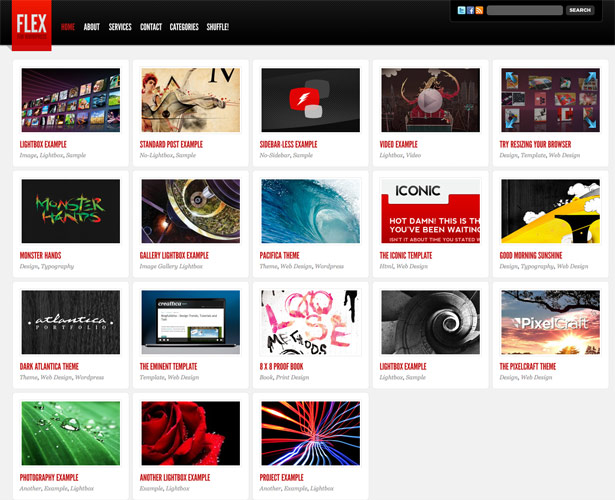Screen dimensions: 615x500
Task: Click the 8 x 8 Proof Book title
Action: [x=281, y=366]
